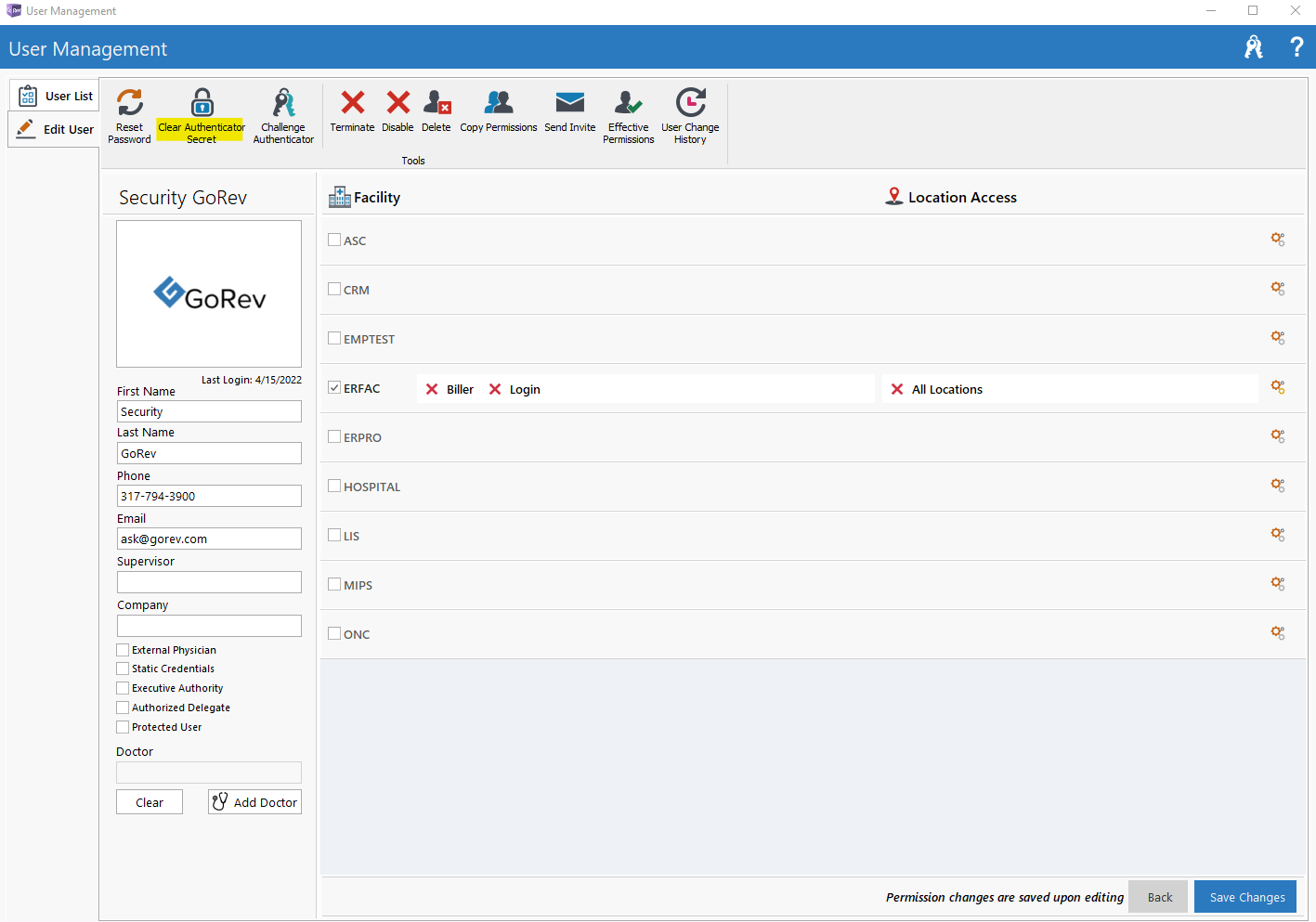Screen dimensions: 1316x922
Task: Switch to the User List tab
Action: (55, 96)
